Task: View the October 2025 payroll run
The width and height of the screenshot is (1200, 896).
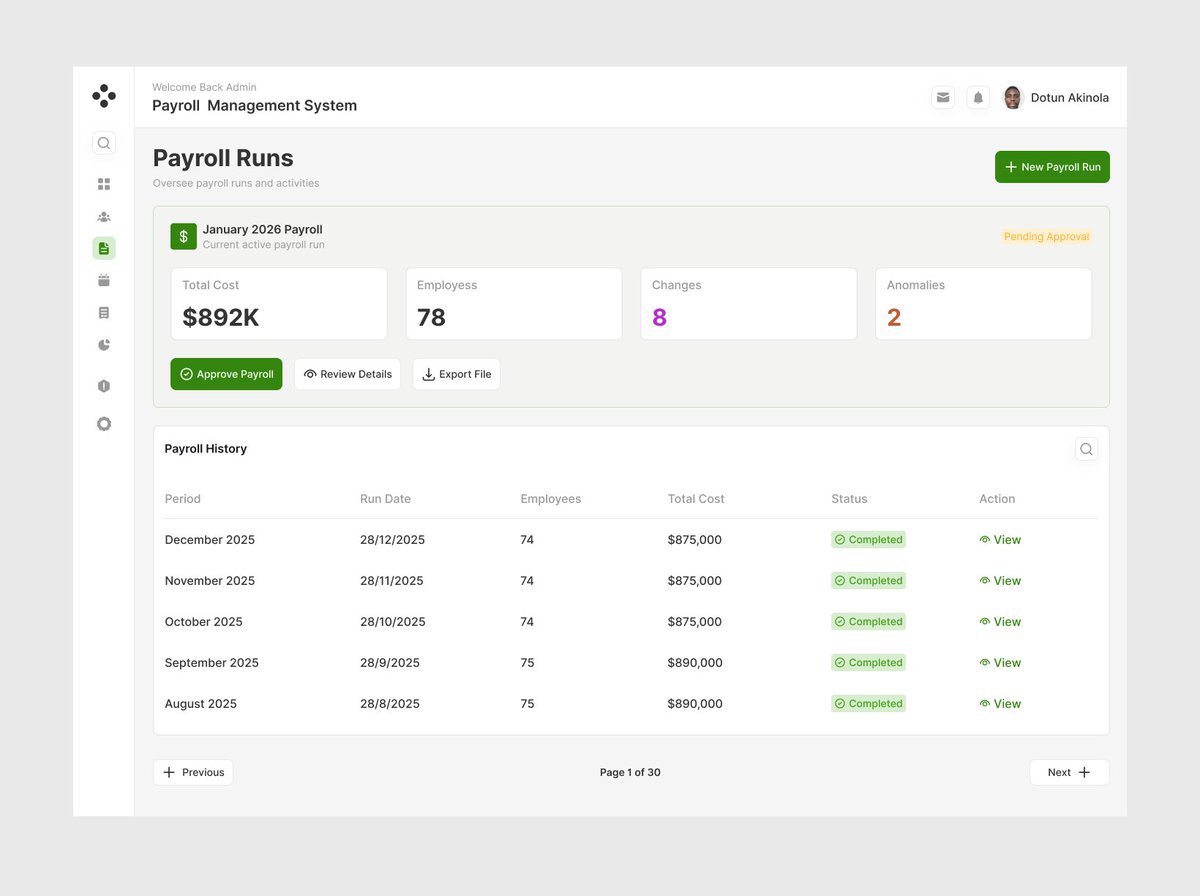Action: [1000, 622]
